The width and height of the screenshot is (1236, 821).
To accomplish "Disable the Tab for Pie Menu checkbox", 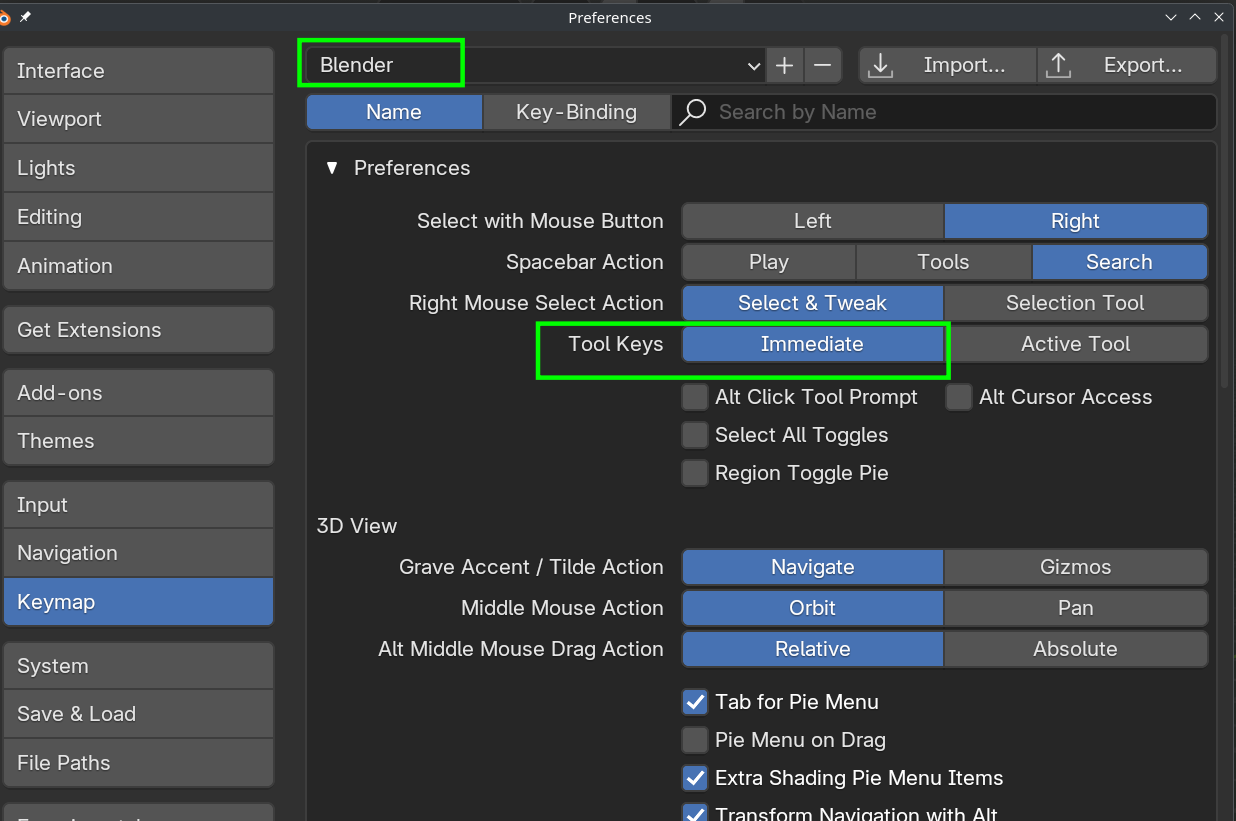I will [x=695, y=702].
